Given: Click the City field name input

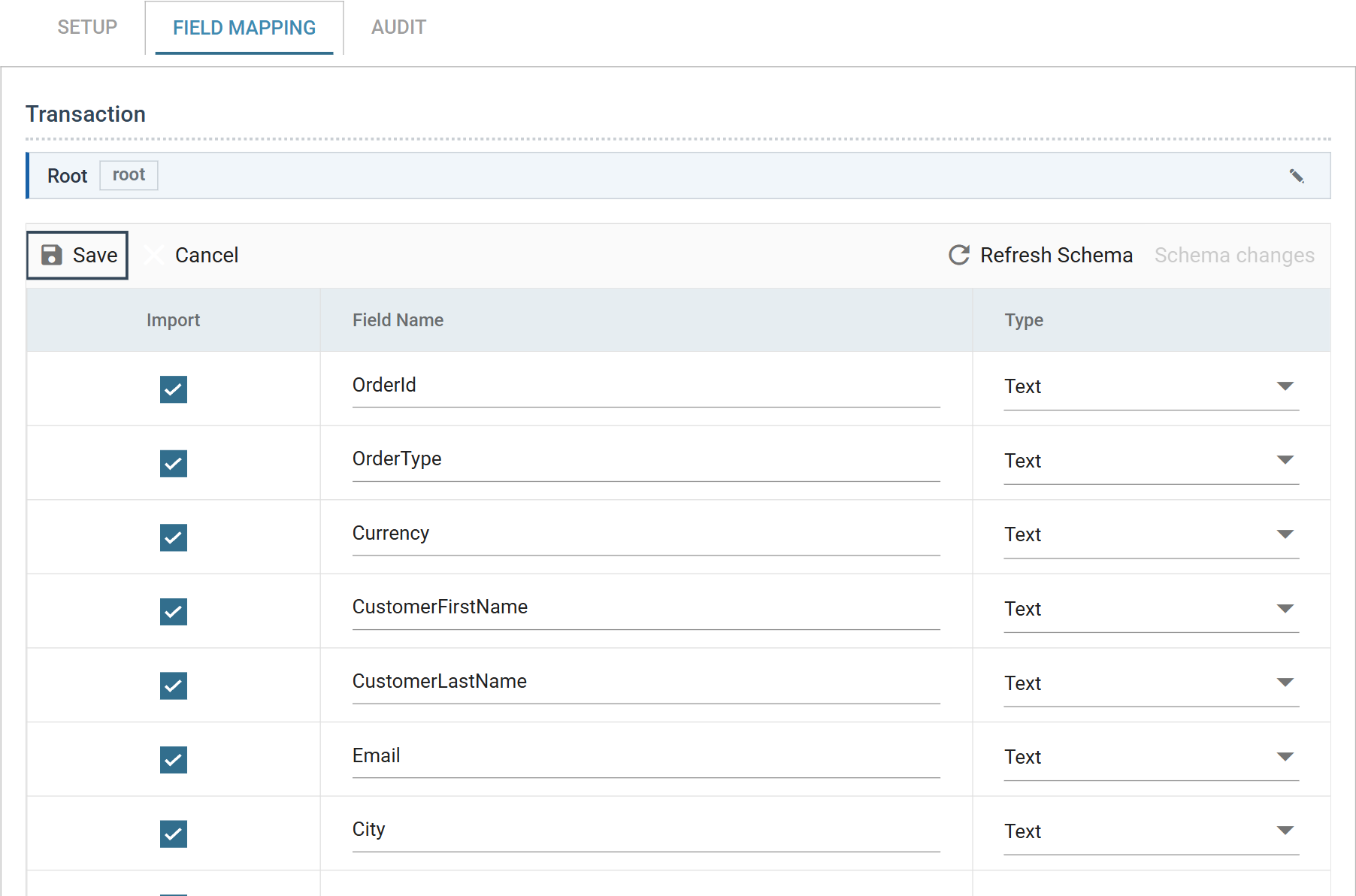Looking at the screenshot, I should [x=646, y=831].
